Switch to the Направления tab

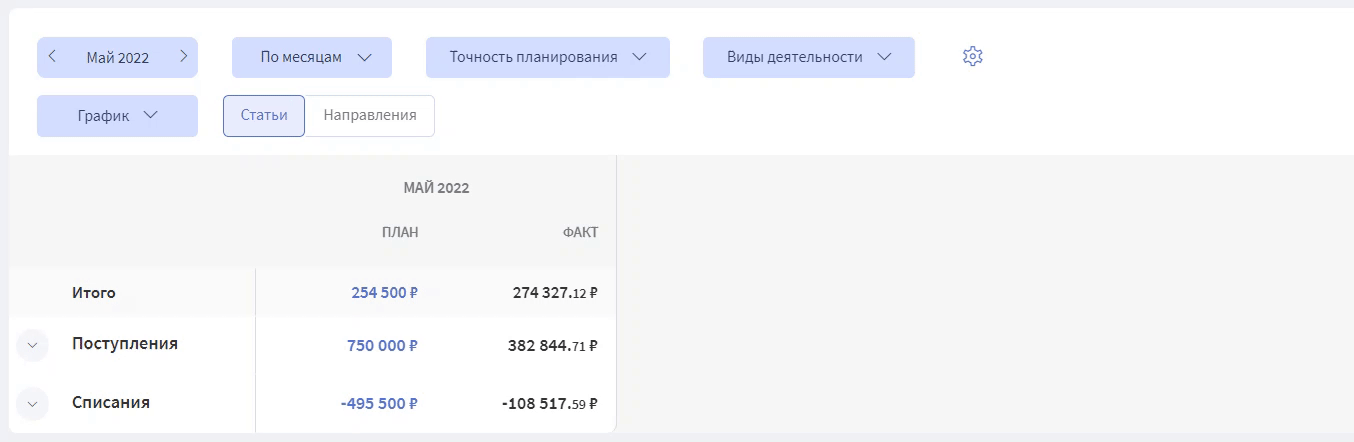tap(370, 116)
